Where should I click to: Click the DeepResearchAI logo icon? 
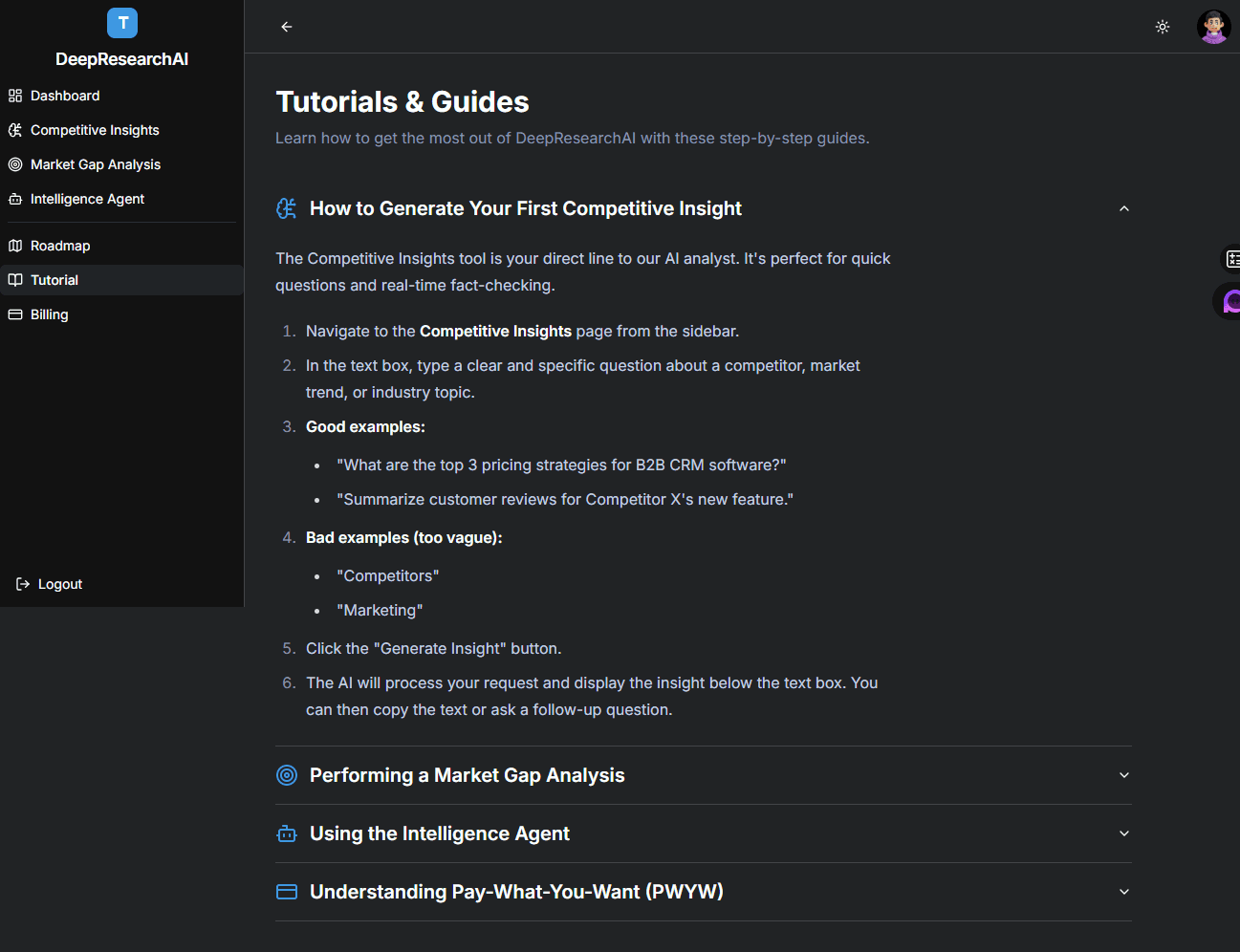click(122, 23)
